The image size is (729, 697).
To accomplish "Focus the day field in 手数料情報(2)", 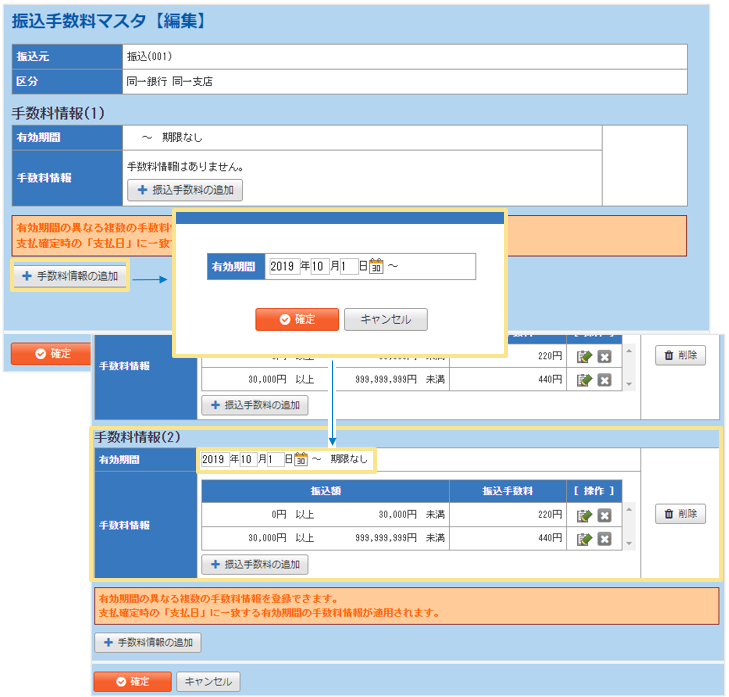I will coord(275,459).
